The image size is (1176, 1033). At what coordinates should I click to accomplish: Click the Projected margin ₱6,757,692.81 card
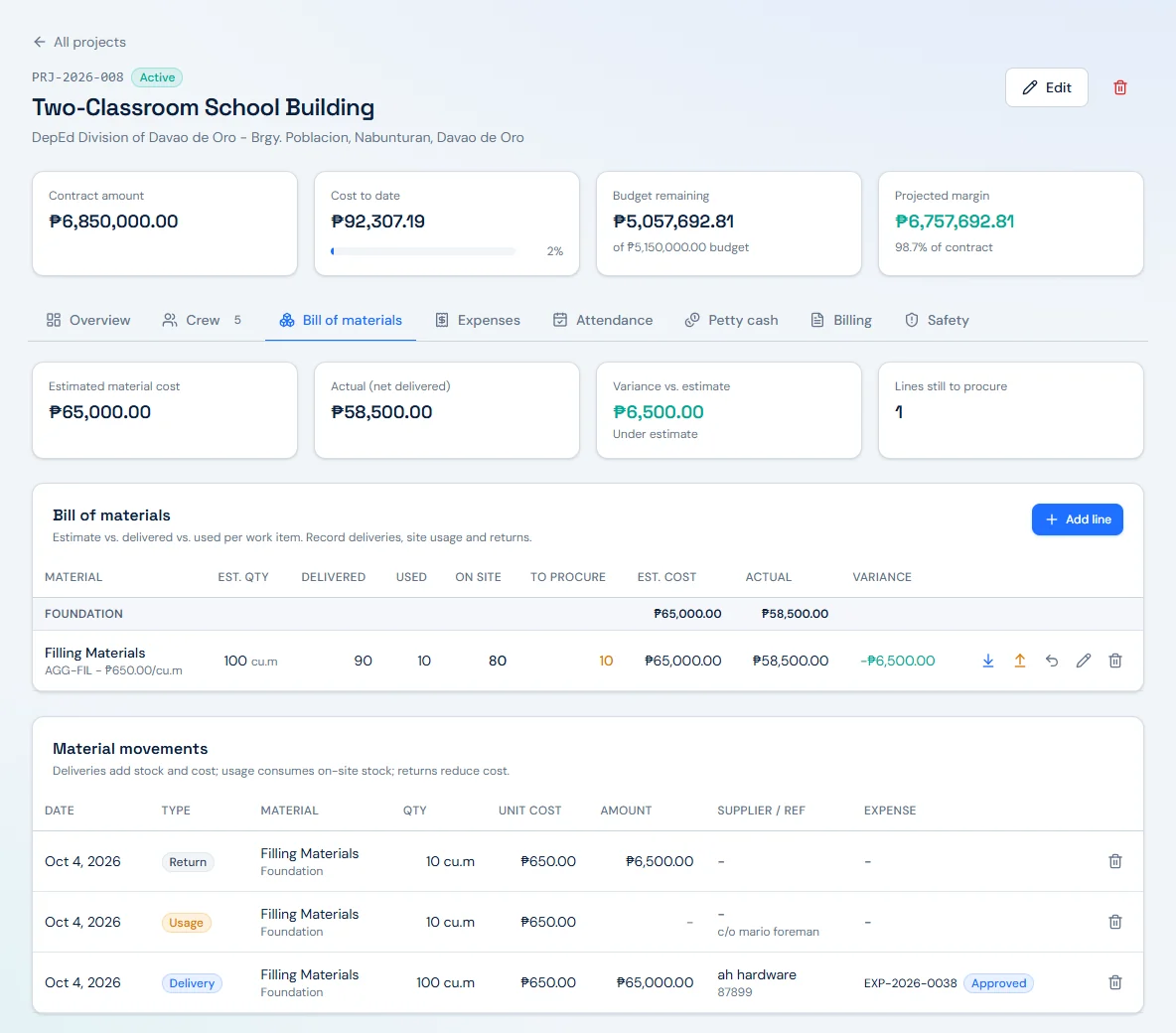click(x=1010, y=223)
